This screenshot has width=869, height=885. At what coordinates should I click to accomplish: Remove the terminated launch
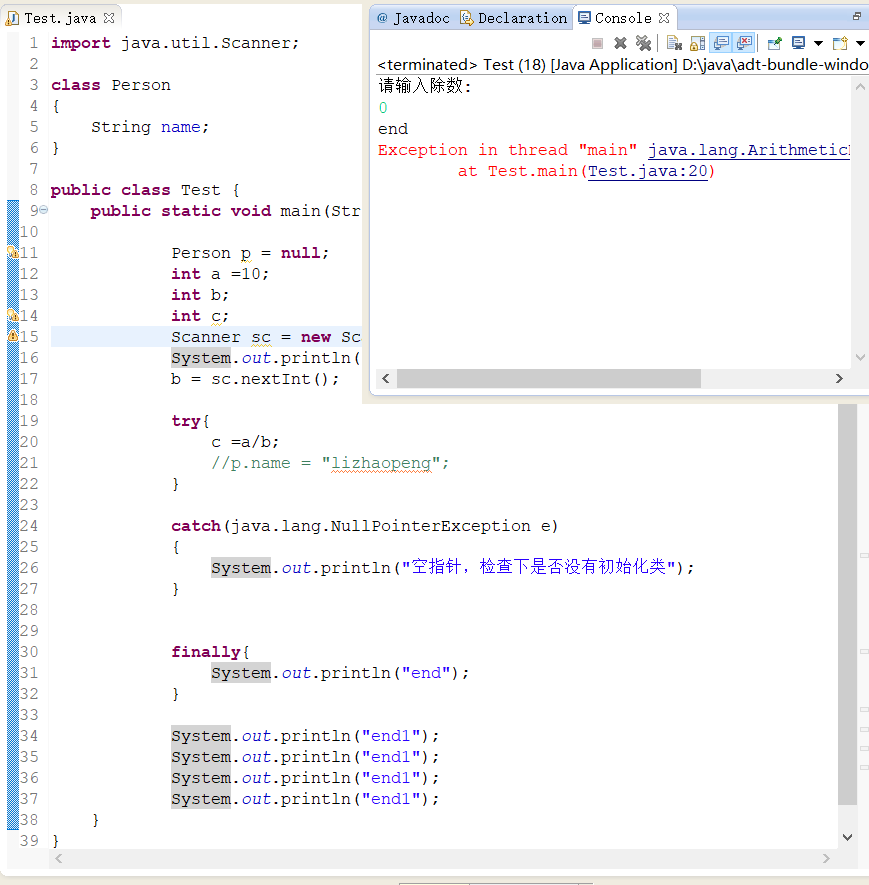tap(618, 42)
